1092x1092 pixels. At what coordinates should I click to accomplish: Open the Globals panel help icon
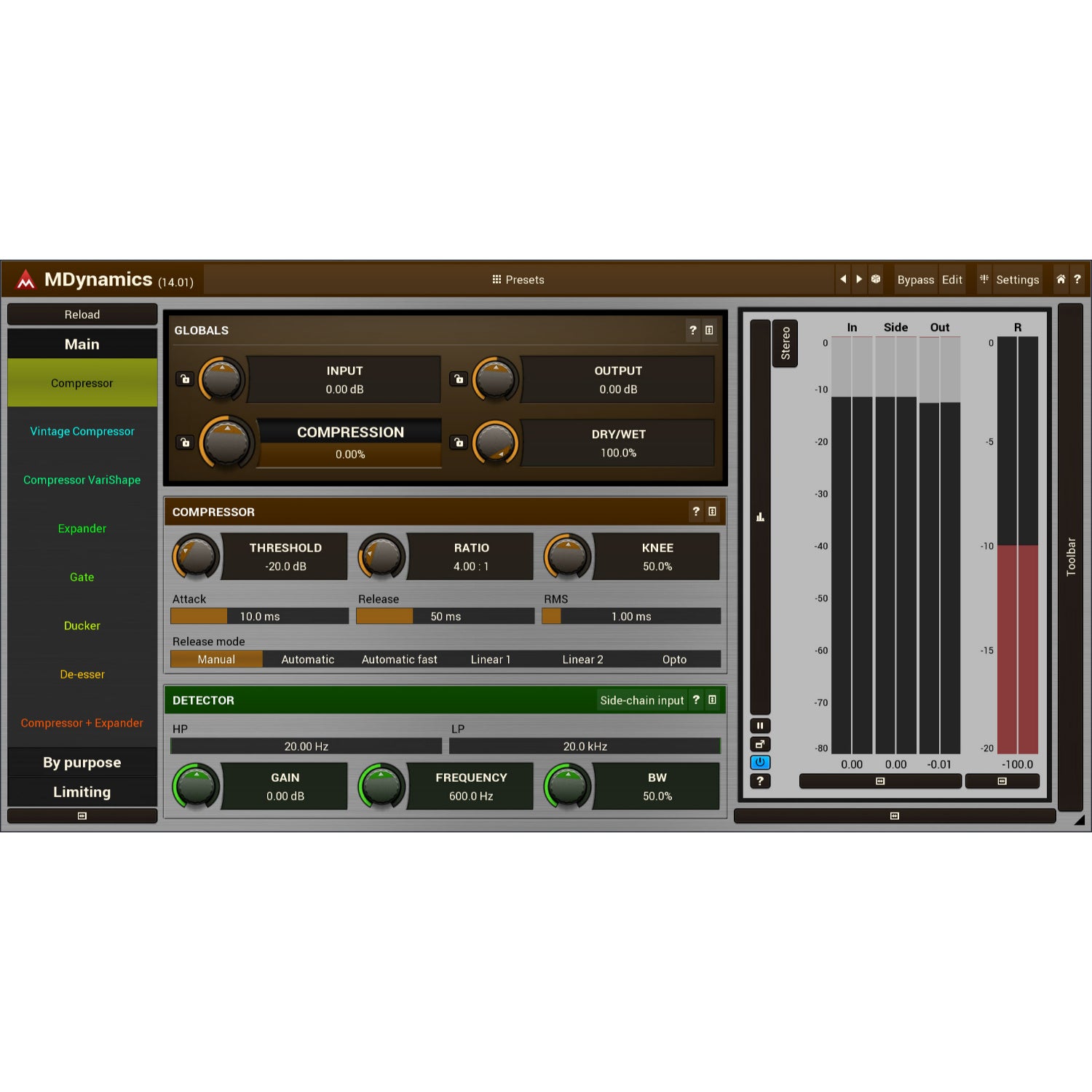coord(693,331)
